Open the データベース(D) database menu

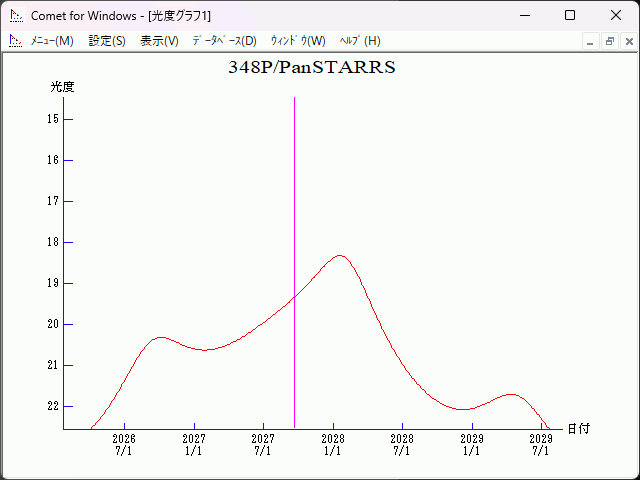click(x=224, y=41)
